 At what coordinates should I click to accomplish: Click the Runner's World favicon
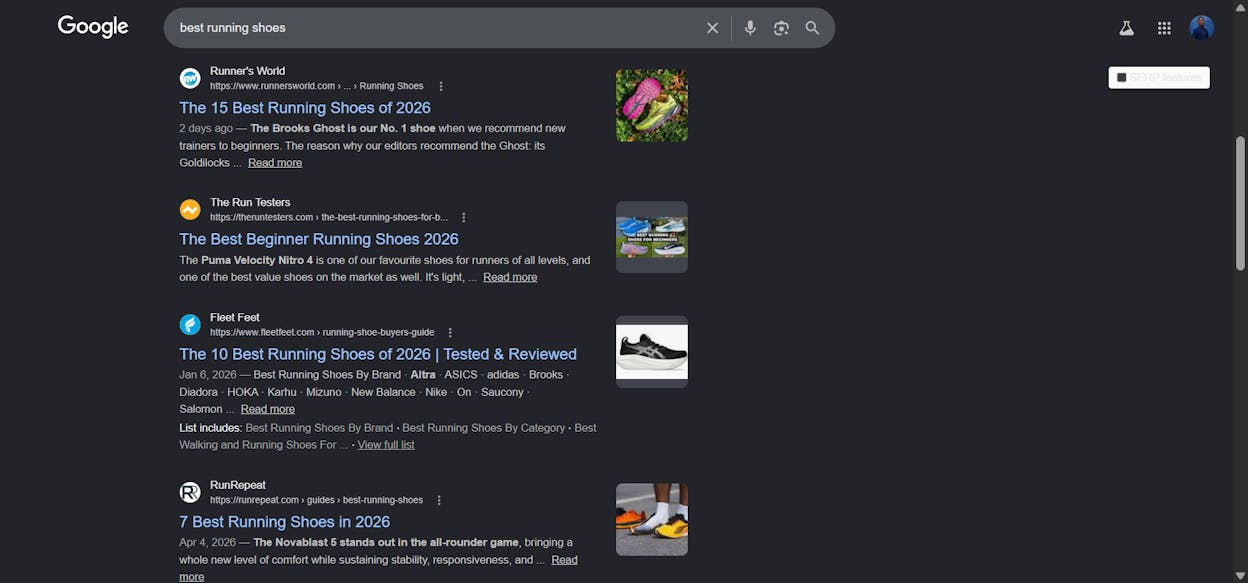[x=190, y=78]
